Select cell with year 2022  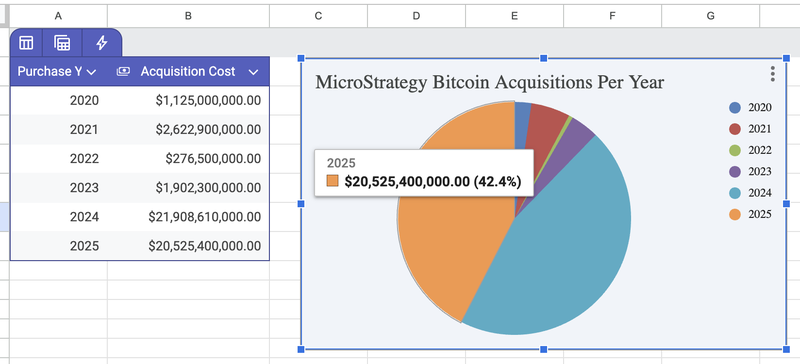click(x=59, y=159)
